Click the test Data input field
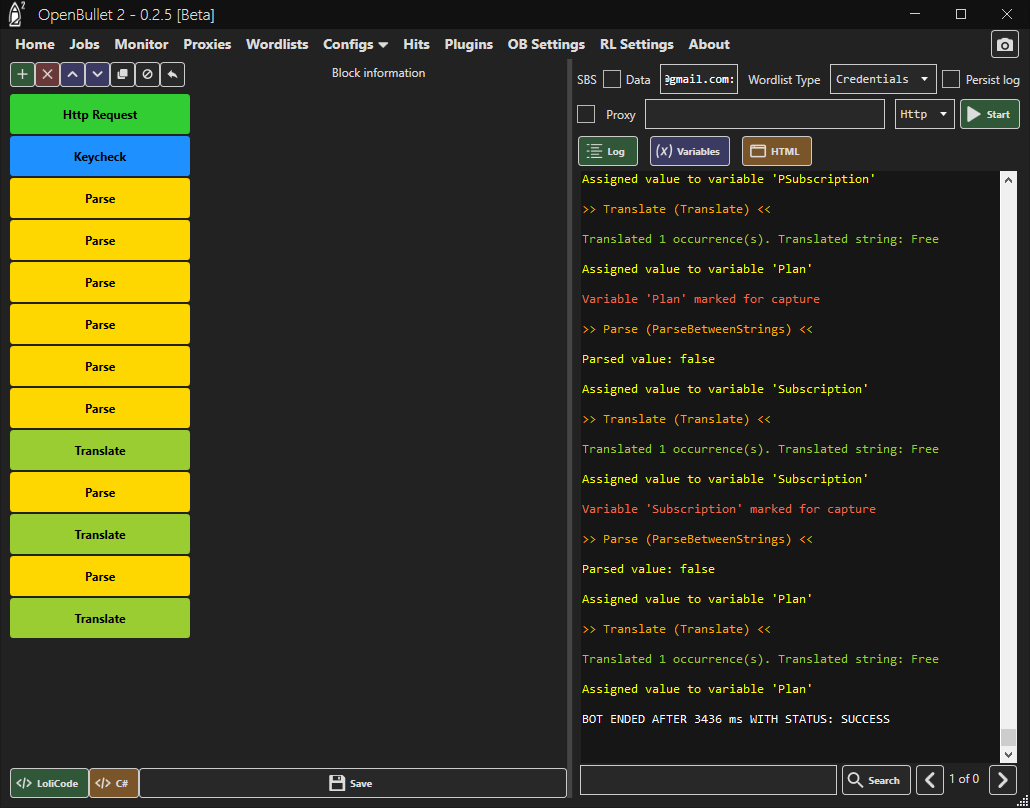This screenshot has width=1030, height=808. pyautogui.click(x=698, y=79)
